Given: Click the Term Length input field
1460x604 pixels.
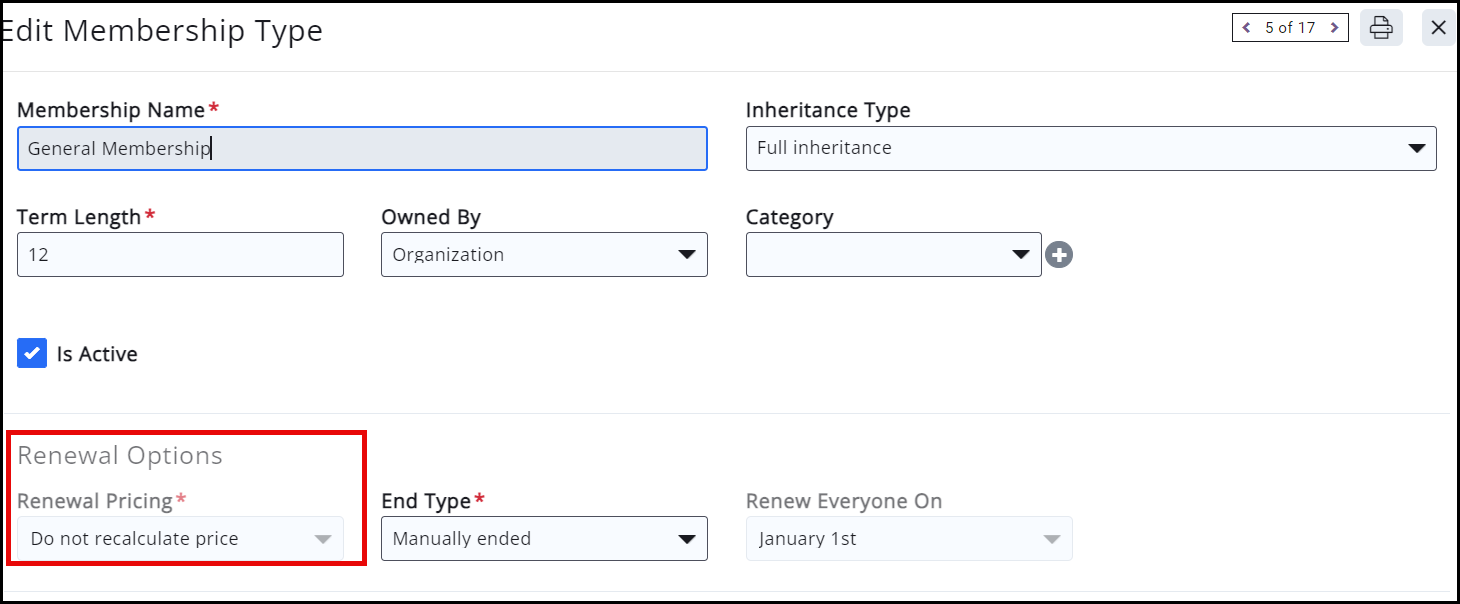Looking at the screenshot, I should (180, 255).
